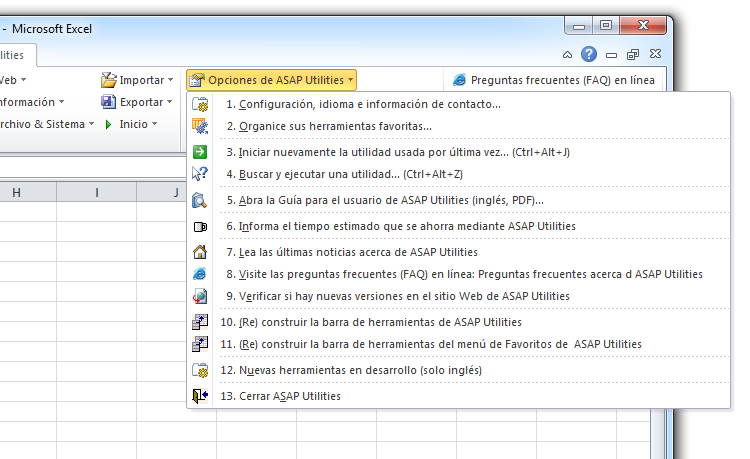Open the Opciones de ASAP Utilities dropdown
Screen dimensions: 750x459
click(x=271, y=80)
